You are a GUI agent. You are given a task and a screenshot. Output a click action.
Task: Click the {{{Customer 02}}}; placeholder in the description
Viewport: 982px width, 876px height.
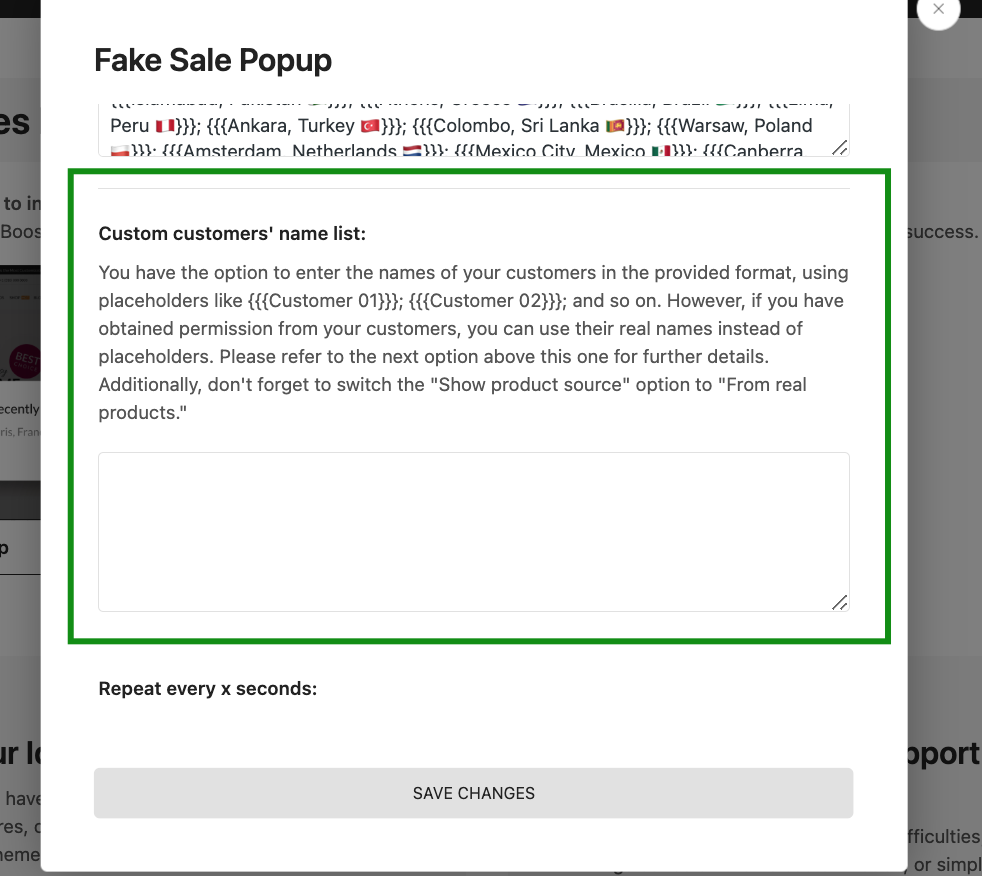(x=488, y=301)
